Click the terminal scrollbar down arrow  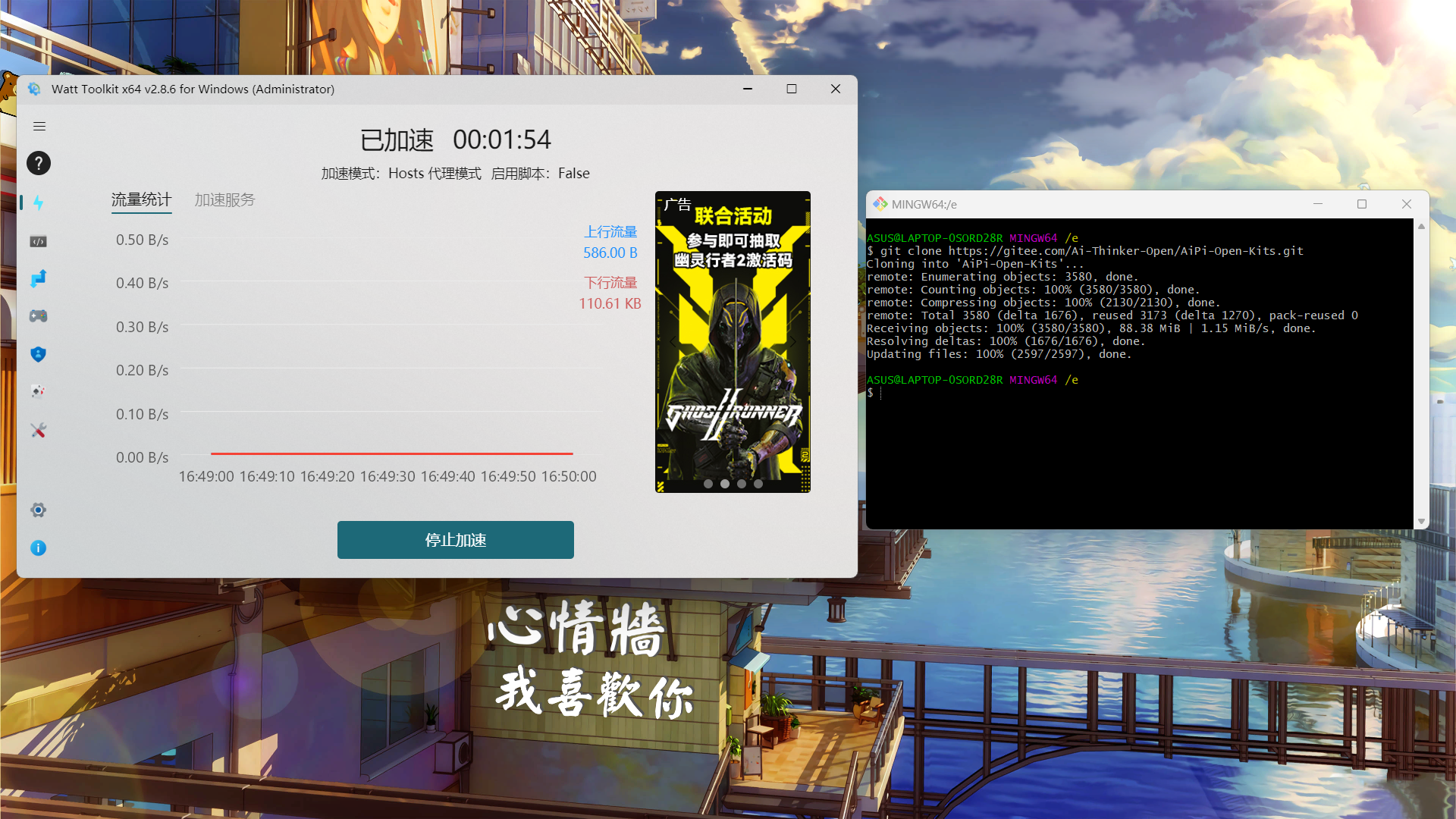pyautogui.click(x=1421, y=522)
